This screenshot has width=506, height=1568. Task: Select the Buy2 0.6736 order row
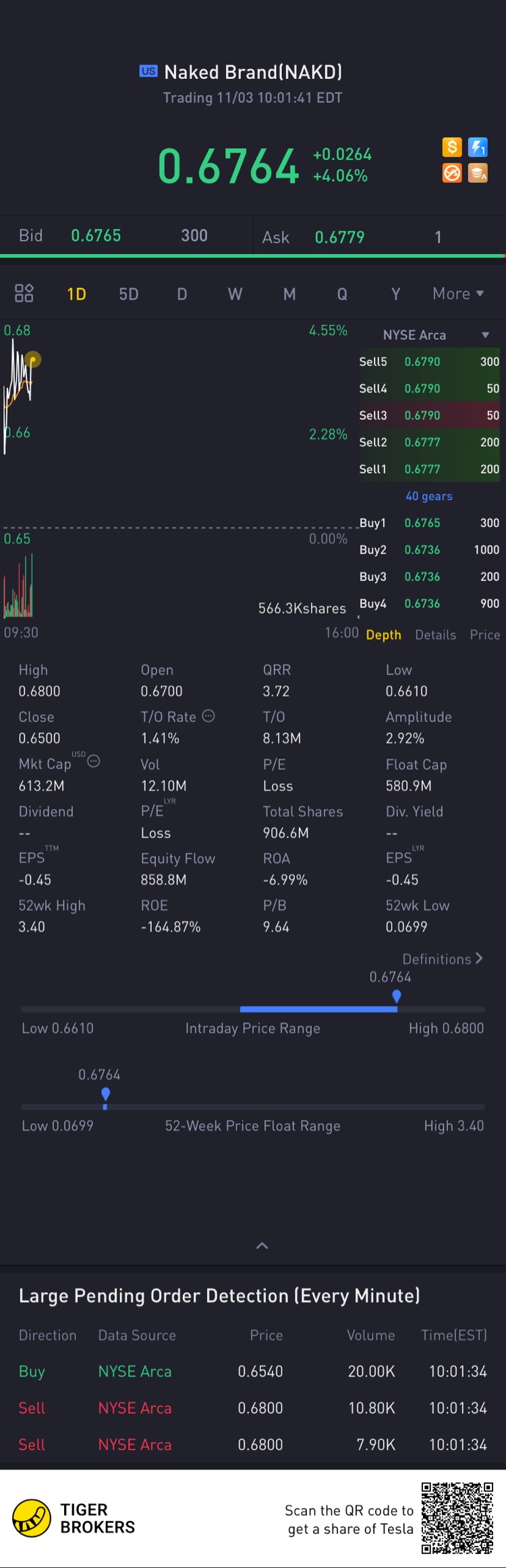(429, 550)
